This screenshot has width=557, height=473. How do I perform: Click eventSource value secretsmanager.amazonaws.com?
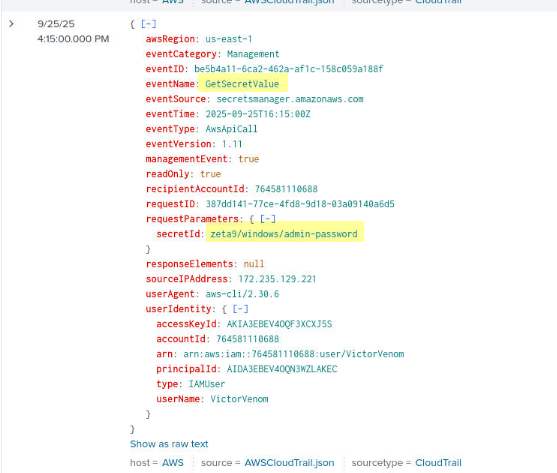point(290,99)
